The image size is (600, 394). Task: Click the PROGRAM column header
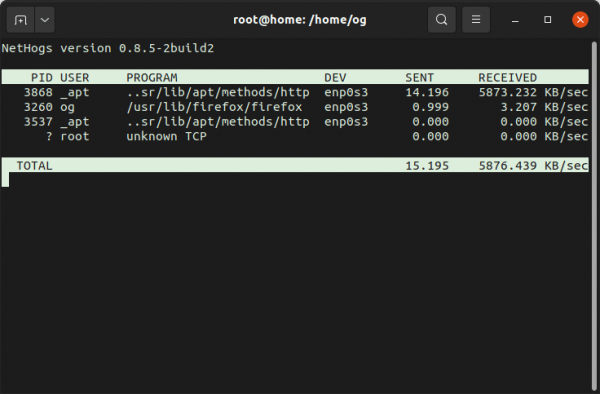(x=152, y=78)
